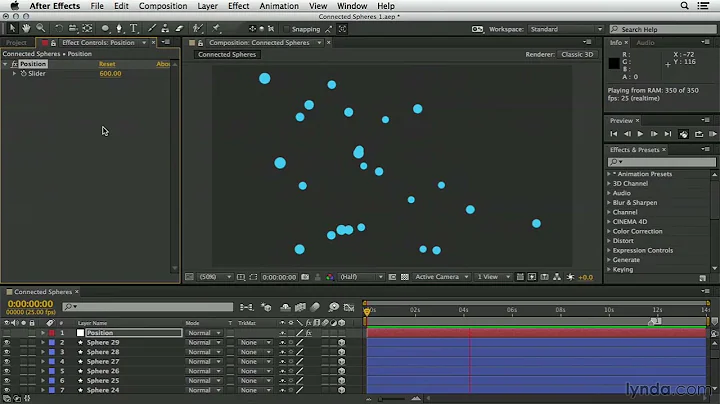Expand the Animation Presets folder
This screenshot has width=720, height=404.
(x=609, y=174)
